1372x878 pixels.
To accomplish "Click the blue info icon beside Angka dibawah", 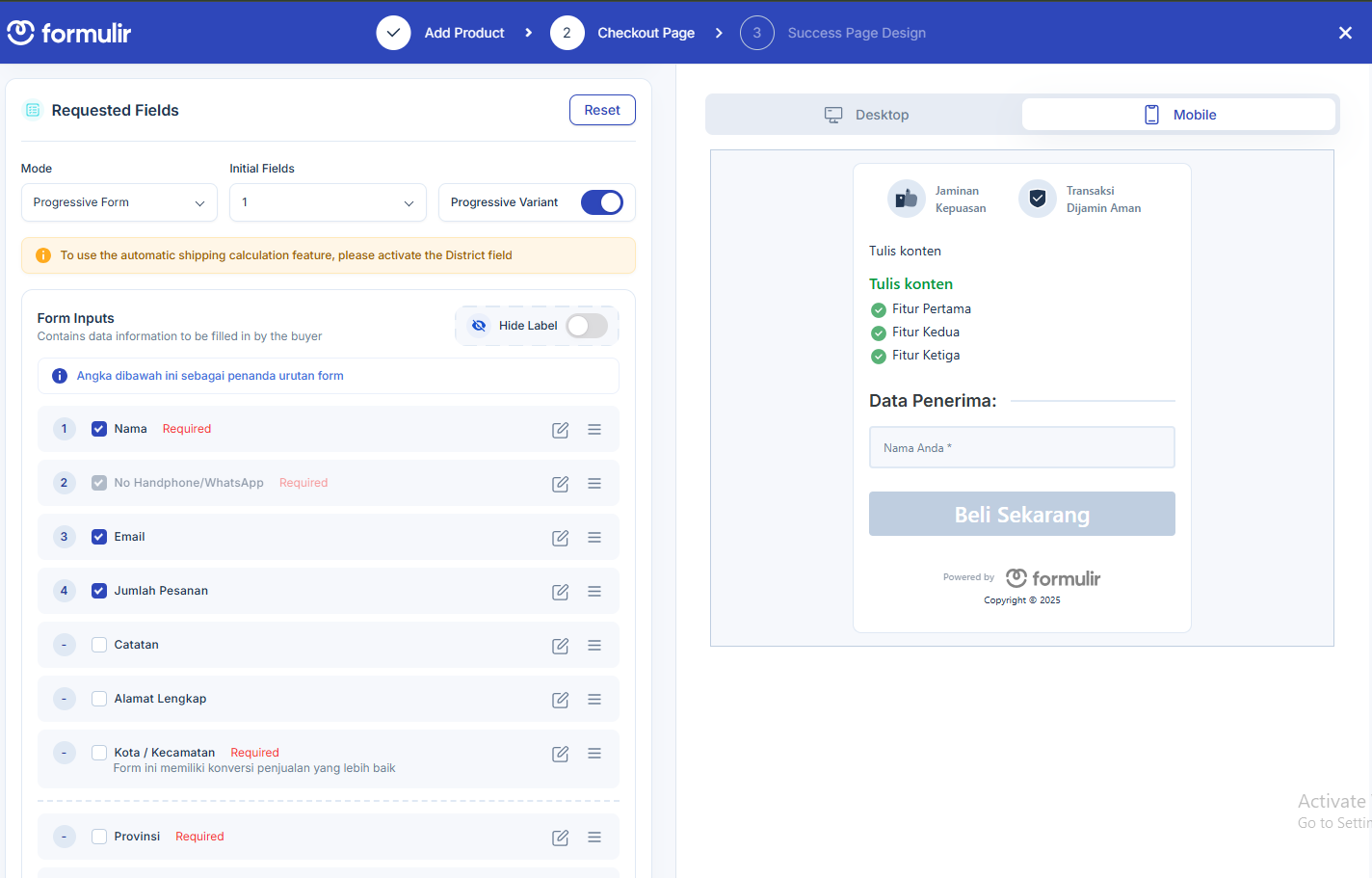I will coord(60,376).
